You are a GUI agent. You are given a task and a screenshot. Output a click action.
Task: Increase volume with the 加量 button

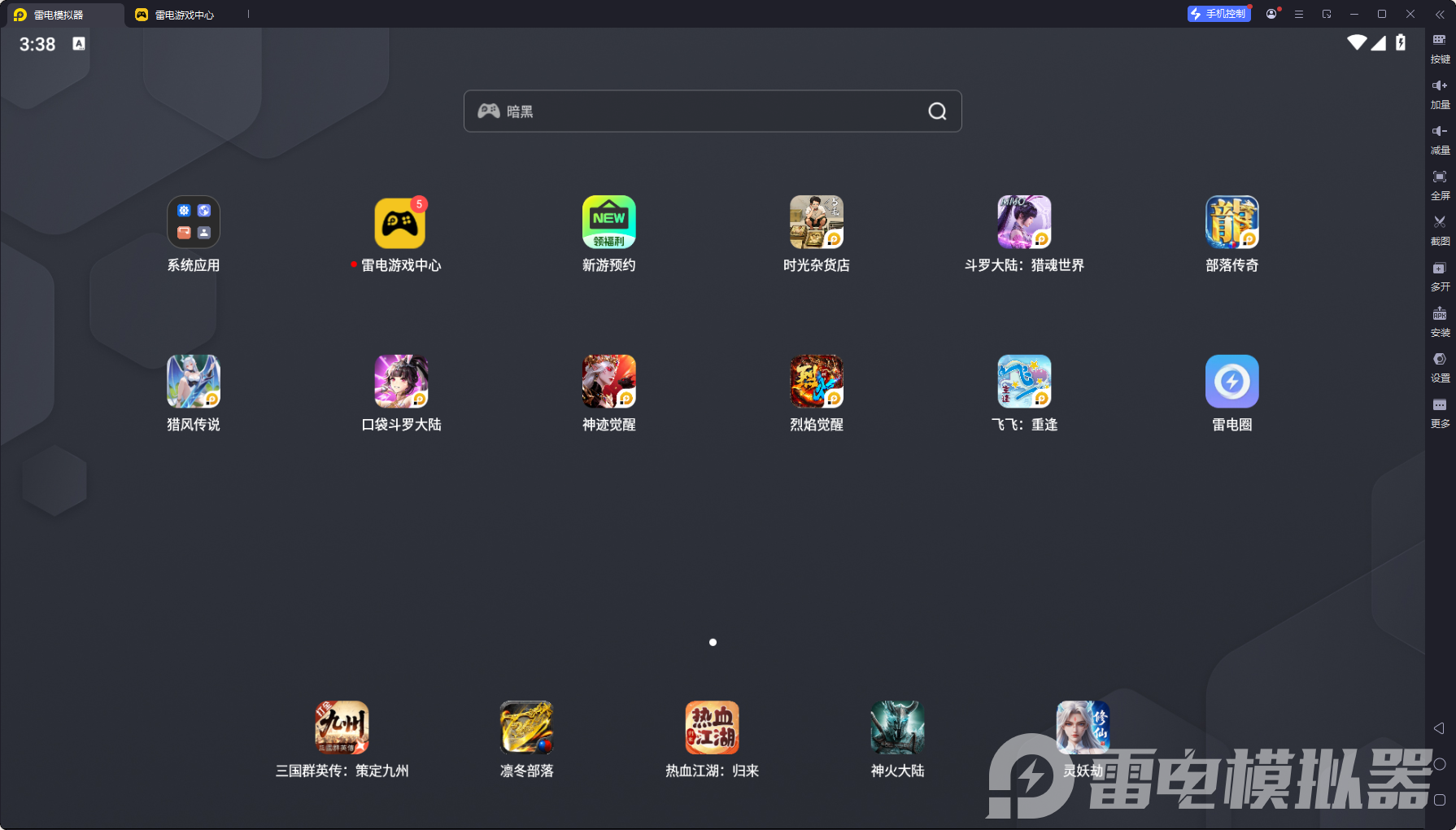[x=1440, y=94]
